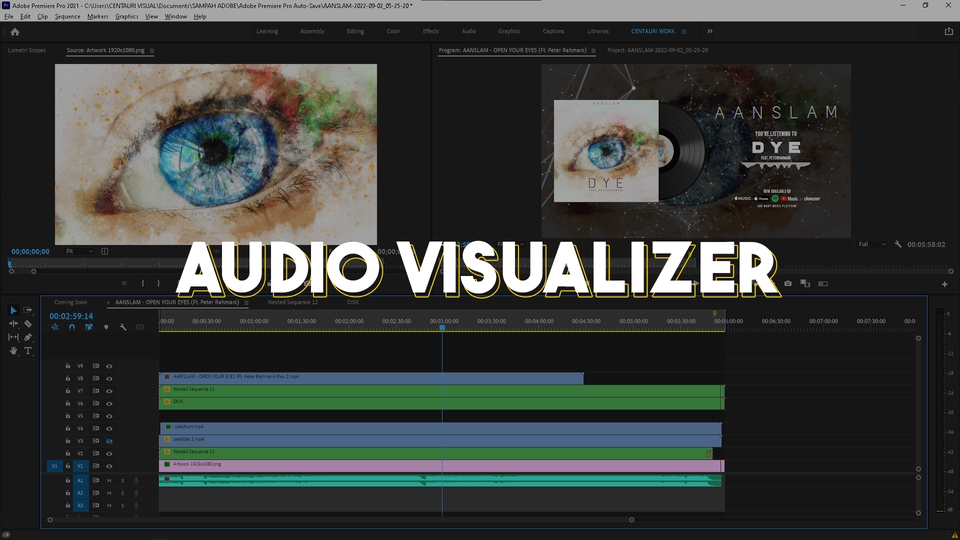Click Source monitor timecode 00;00;00;00

click(x=30, y=252)
